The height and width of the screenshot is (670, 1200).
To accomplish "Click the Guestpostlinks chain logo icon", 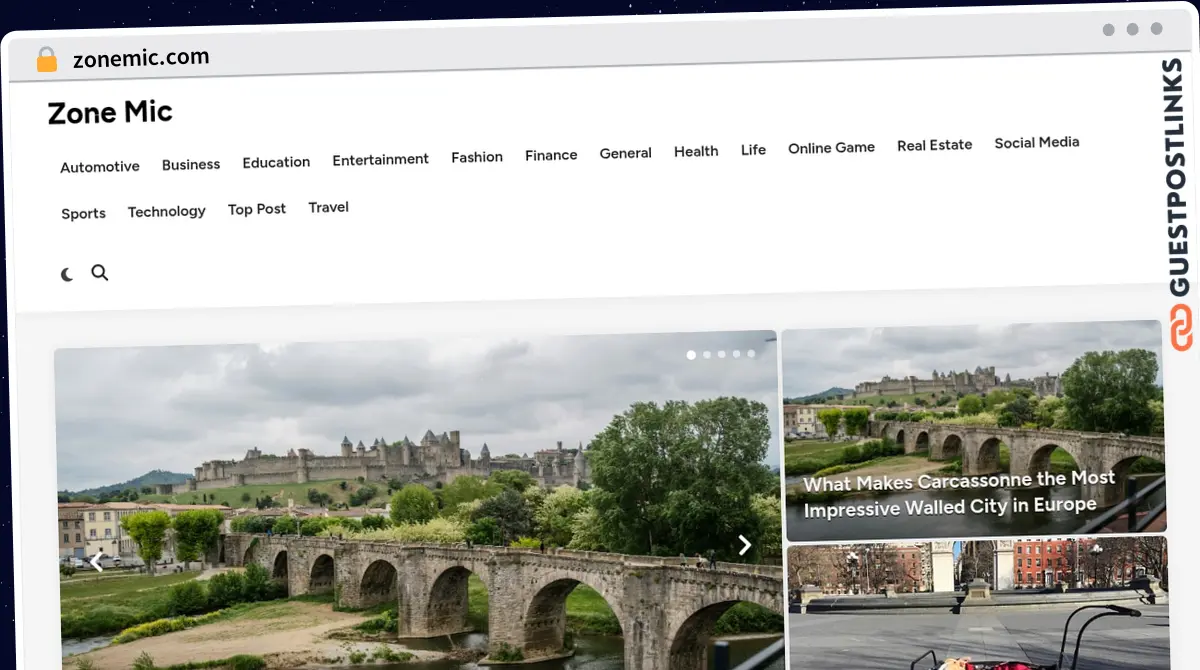I will coord(1181,328).
